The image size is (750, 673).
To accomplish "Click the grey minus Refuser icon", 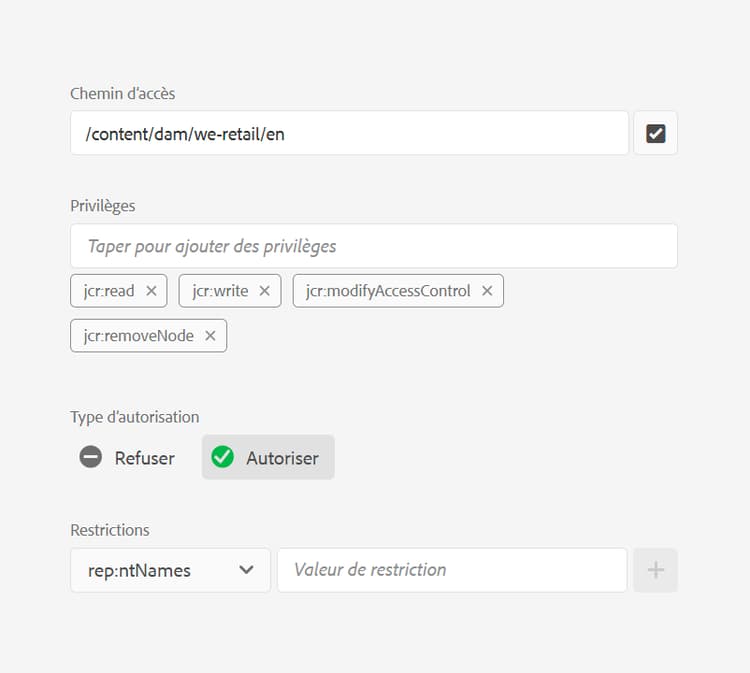I will (90, 457).
